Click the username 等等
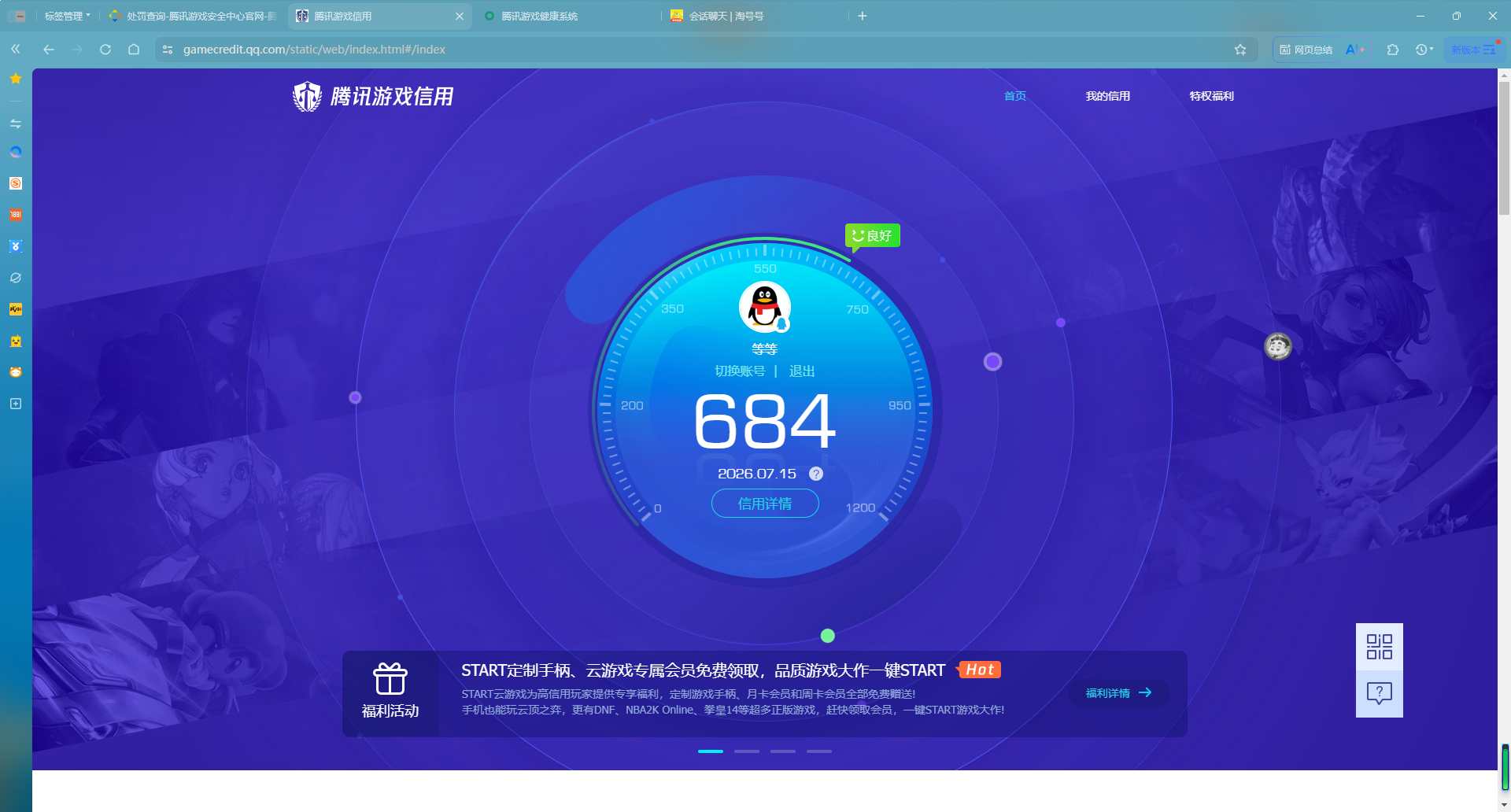1511x812 pixels. point(765,349)
